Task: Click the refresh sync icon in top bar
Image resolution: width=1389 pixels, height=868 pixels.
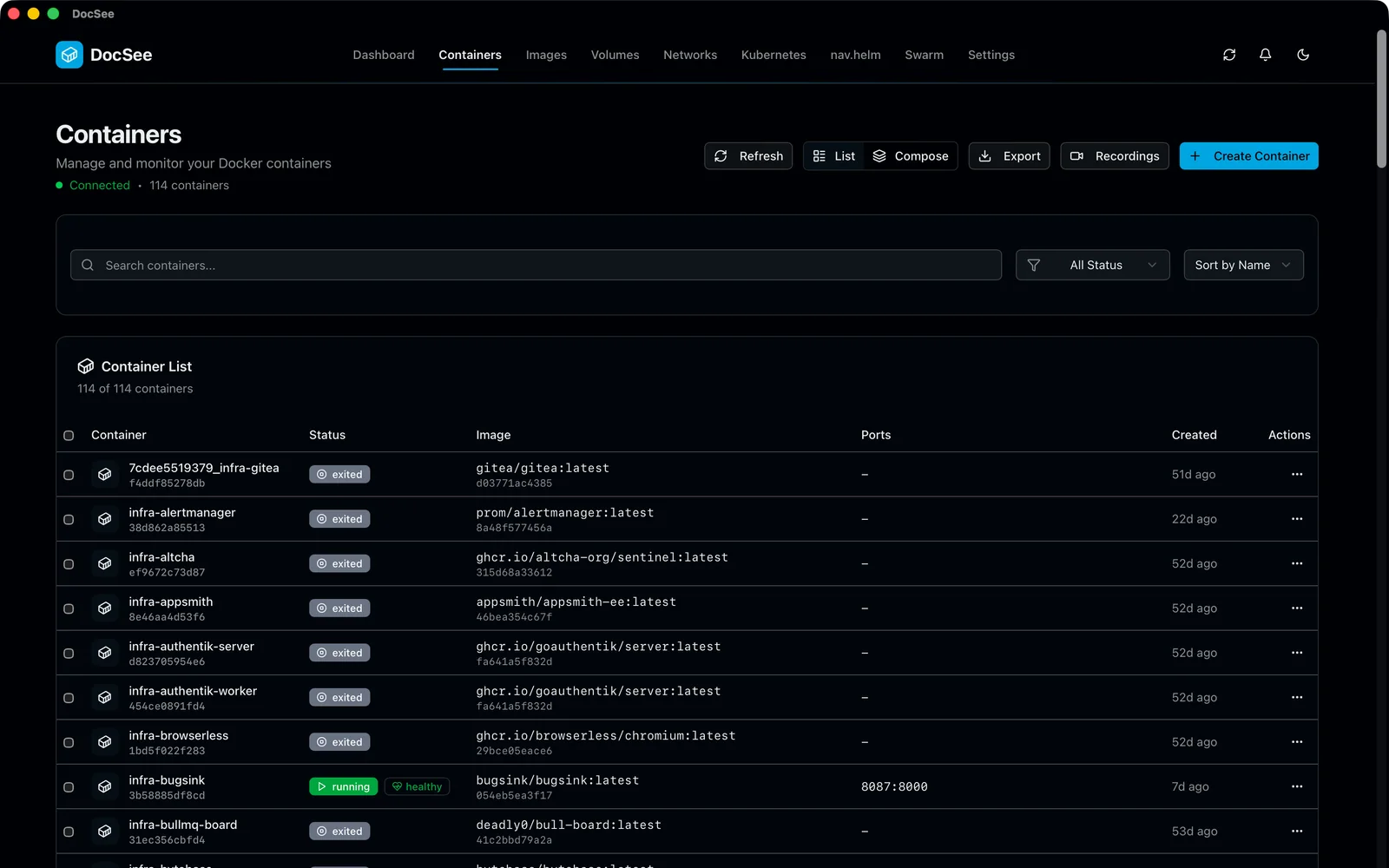Action: (x=1229, y=55)
